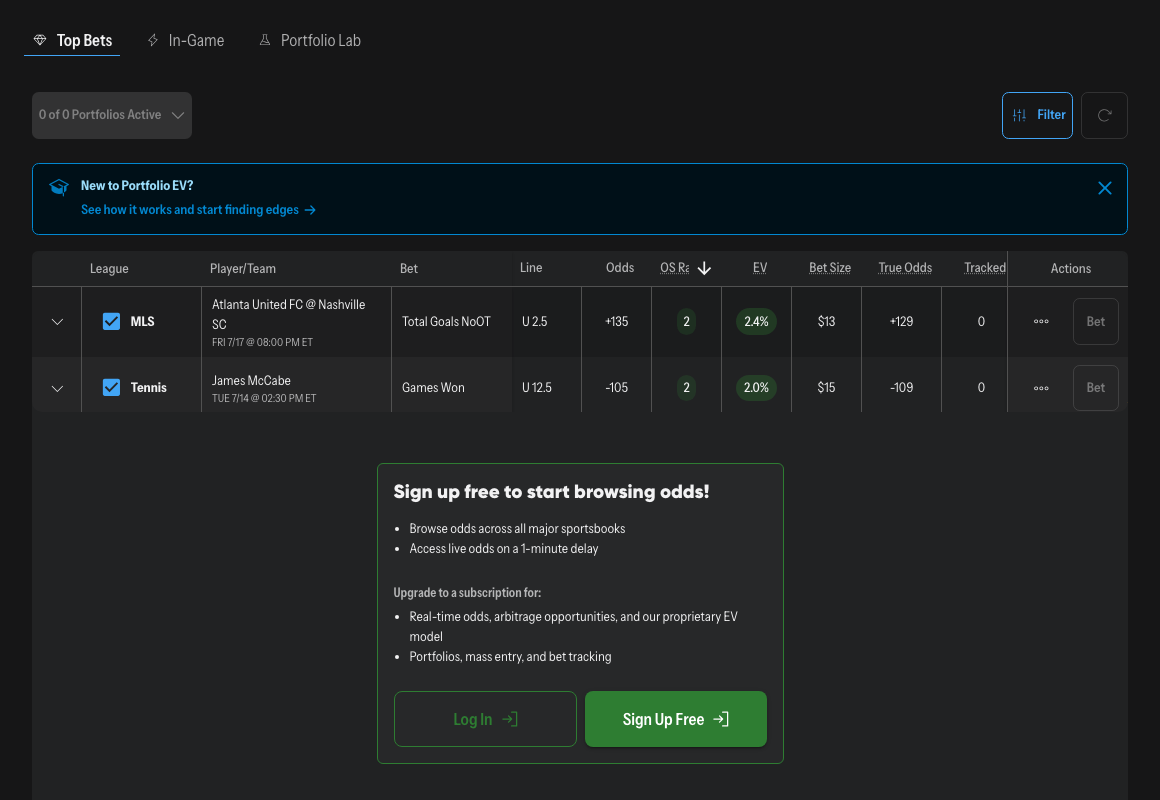Click the $15 bet size value
The image size is (1160, 800).
(826, 387)
